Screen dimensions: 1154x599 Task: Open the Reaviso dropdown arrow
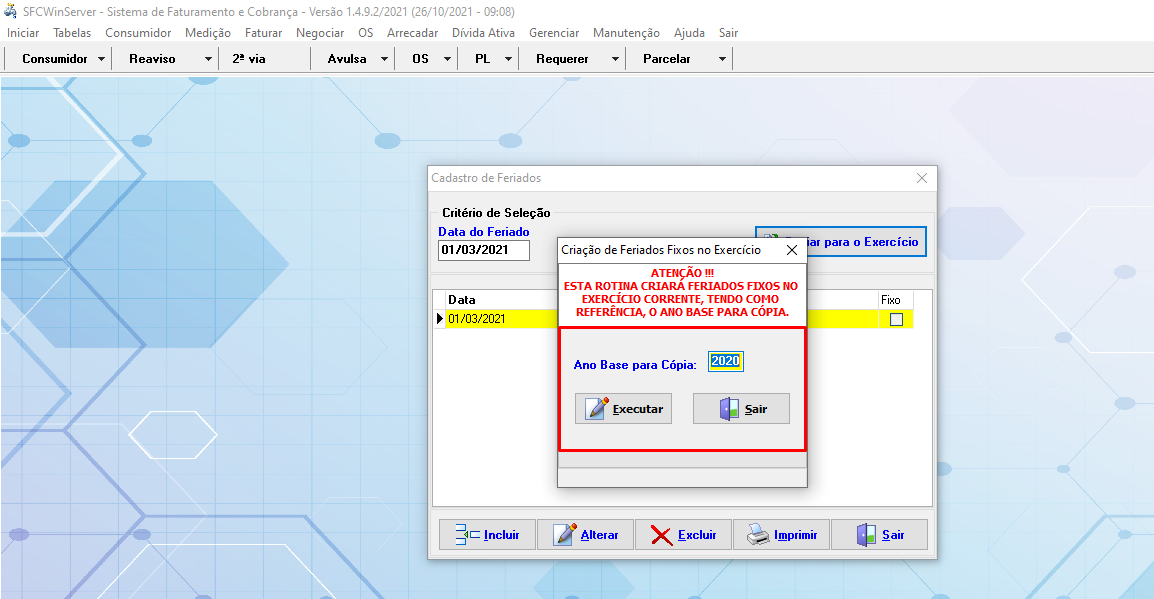tap(208, 59)
